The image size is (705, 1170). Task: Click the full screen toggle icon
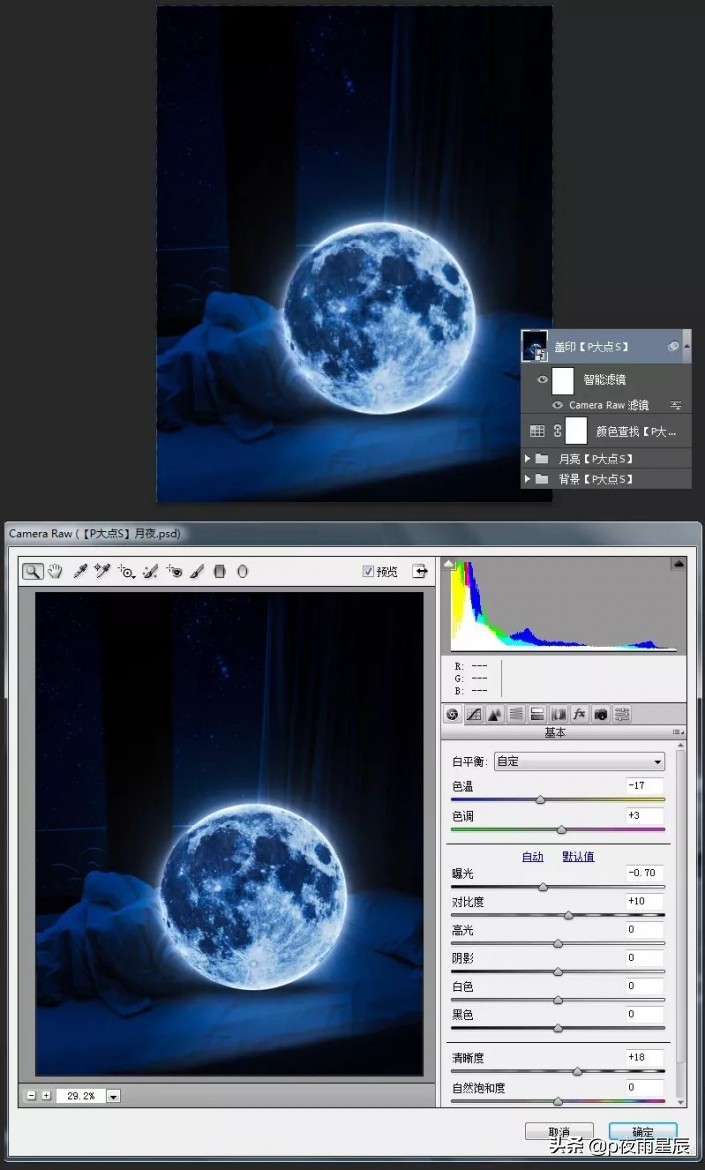(419, 571)
